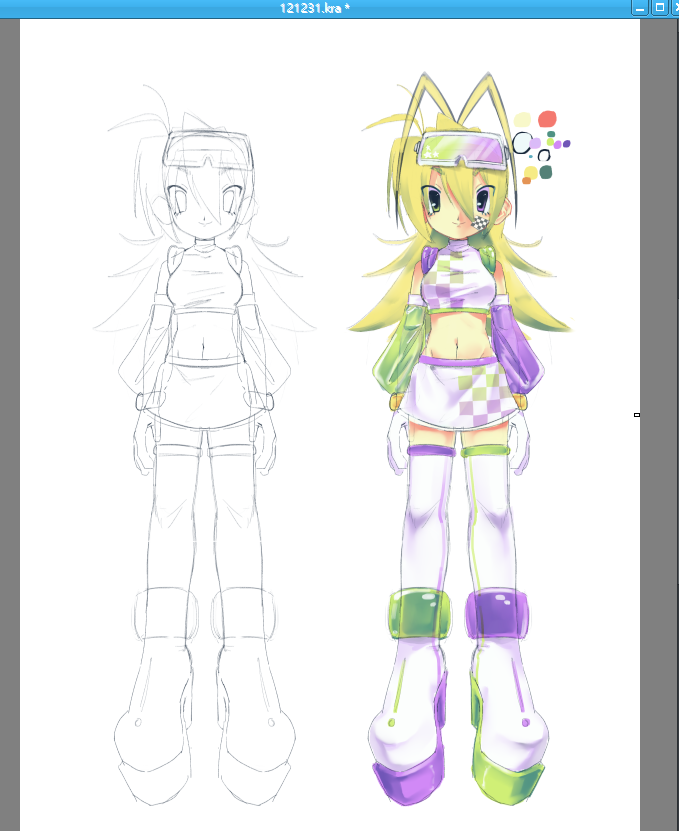Pick the orange color dab on canvas
679x831 pixels.
(526, 181)
